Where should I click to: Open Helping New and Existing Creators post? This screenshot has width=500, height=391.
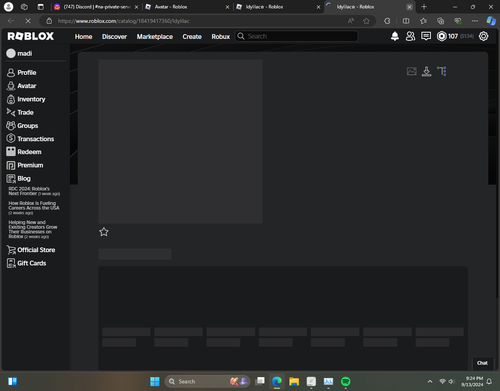[33, 229]
